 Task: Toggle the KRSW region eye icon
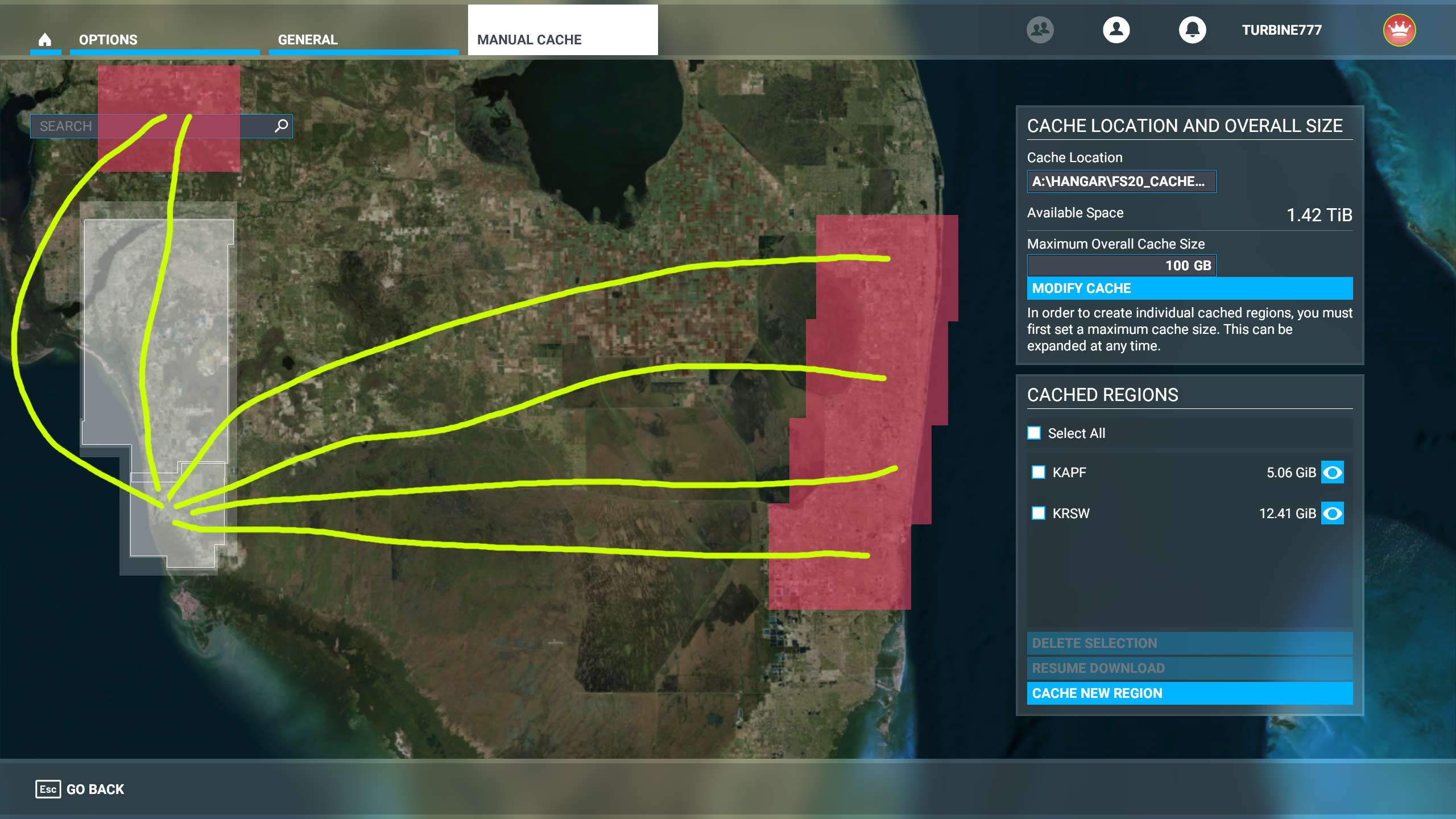[x=1332, y=513]
